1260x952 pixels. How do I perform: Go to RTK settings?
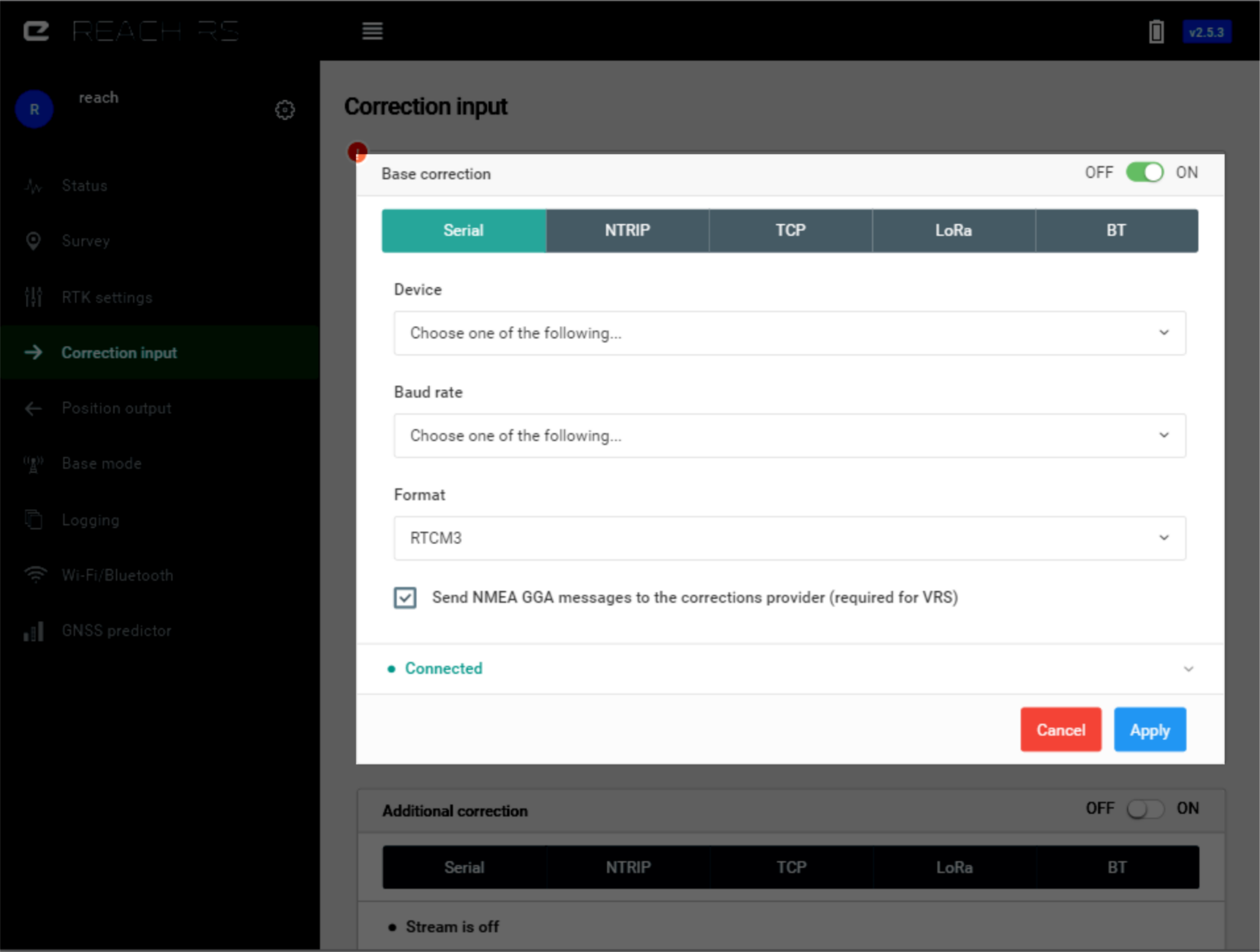point(159,296)
